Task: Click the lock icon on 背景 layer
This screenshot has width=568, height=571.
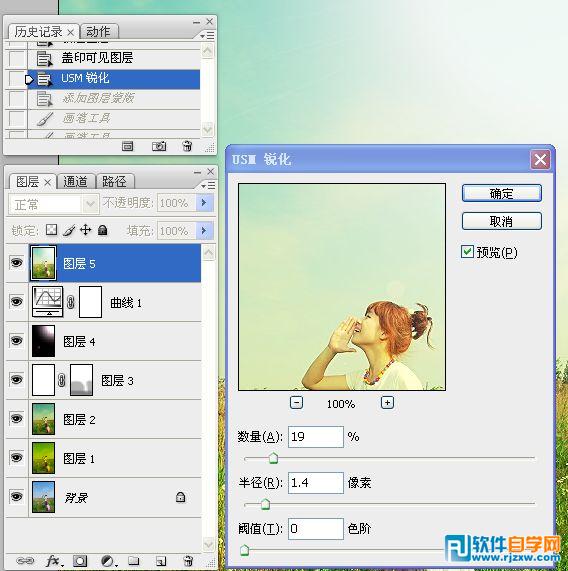Action: [180, 497]
